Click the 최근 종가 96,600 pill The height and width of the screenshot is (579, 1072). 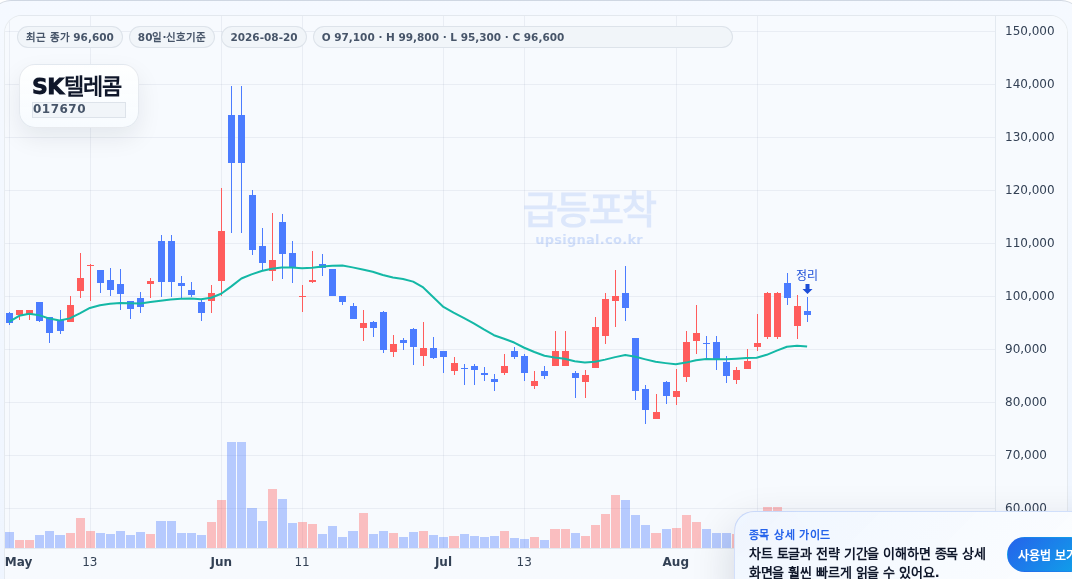(70, 37)
